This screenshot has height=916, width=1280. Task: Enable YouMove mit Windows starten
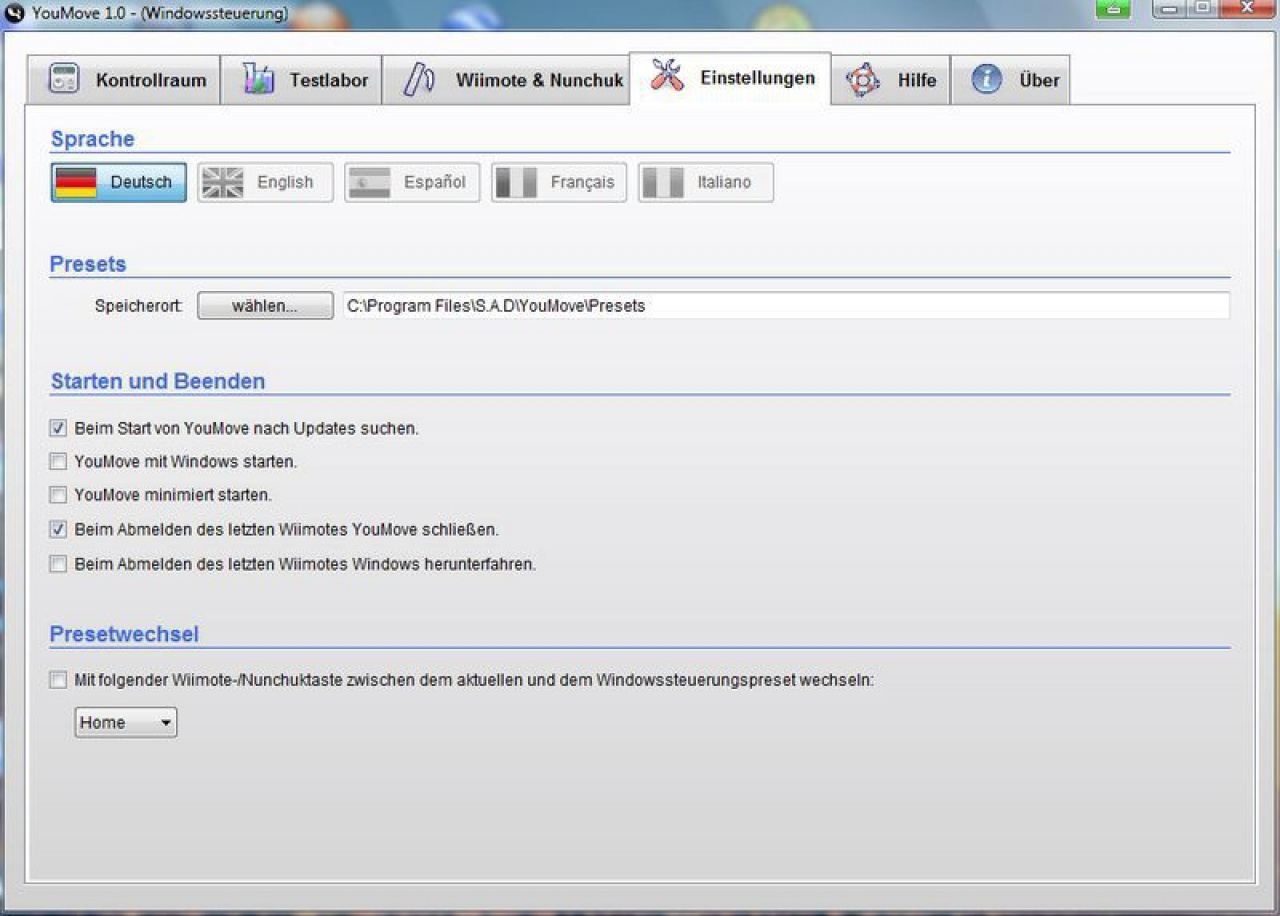point(58,462)
